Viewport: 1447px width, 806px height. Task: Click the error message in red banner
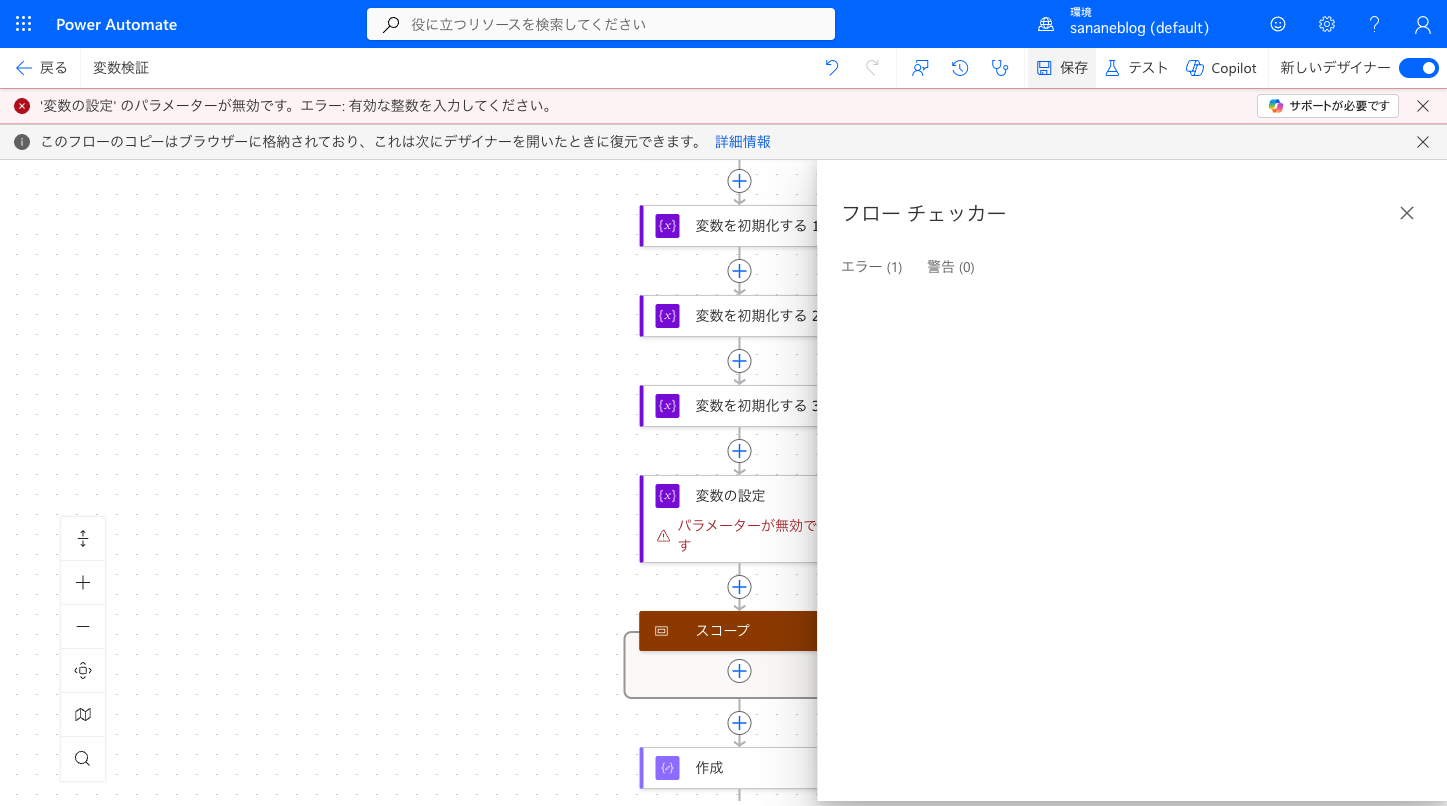coord(296,106)
